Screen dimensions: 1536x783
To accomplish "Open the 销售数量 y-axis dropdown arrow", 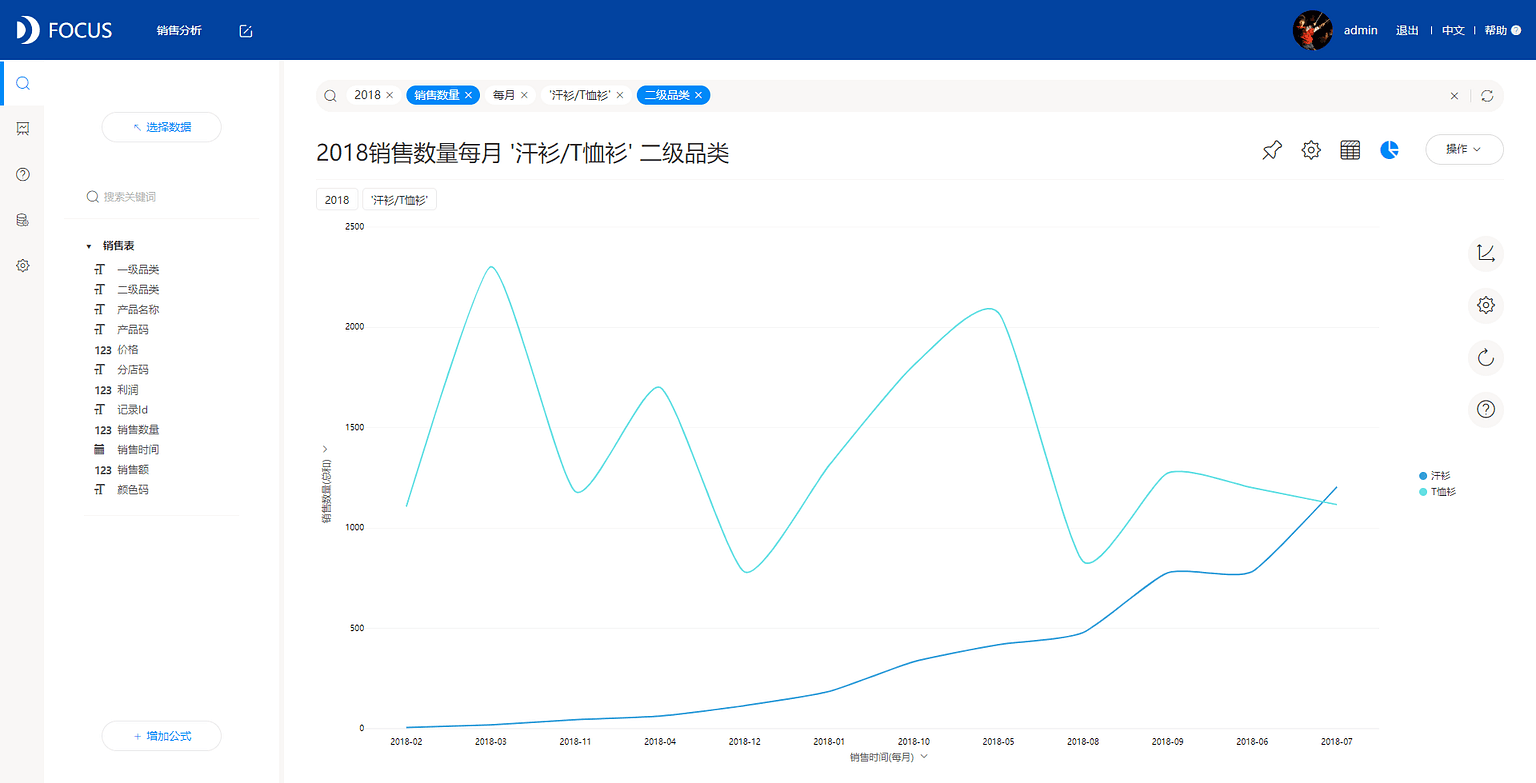I will pyautogui.click(x=325, y=449).
